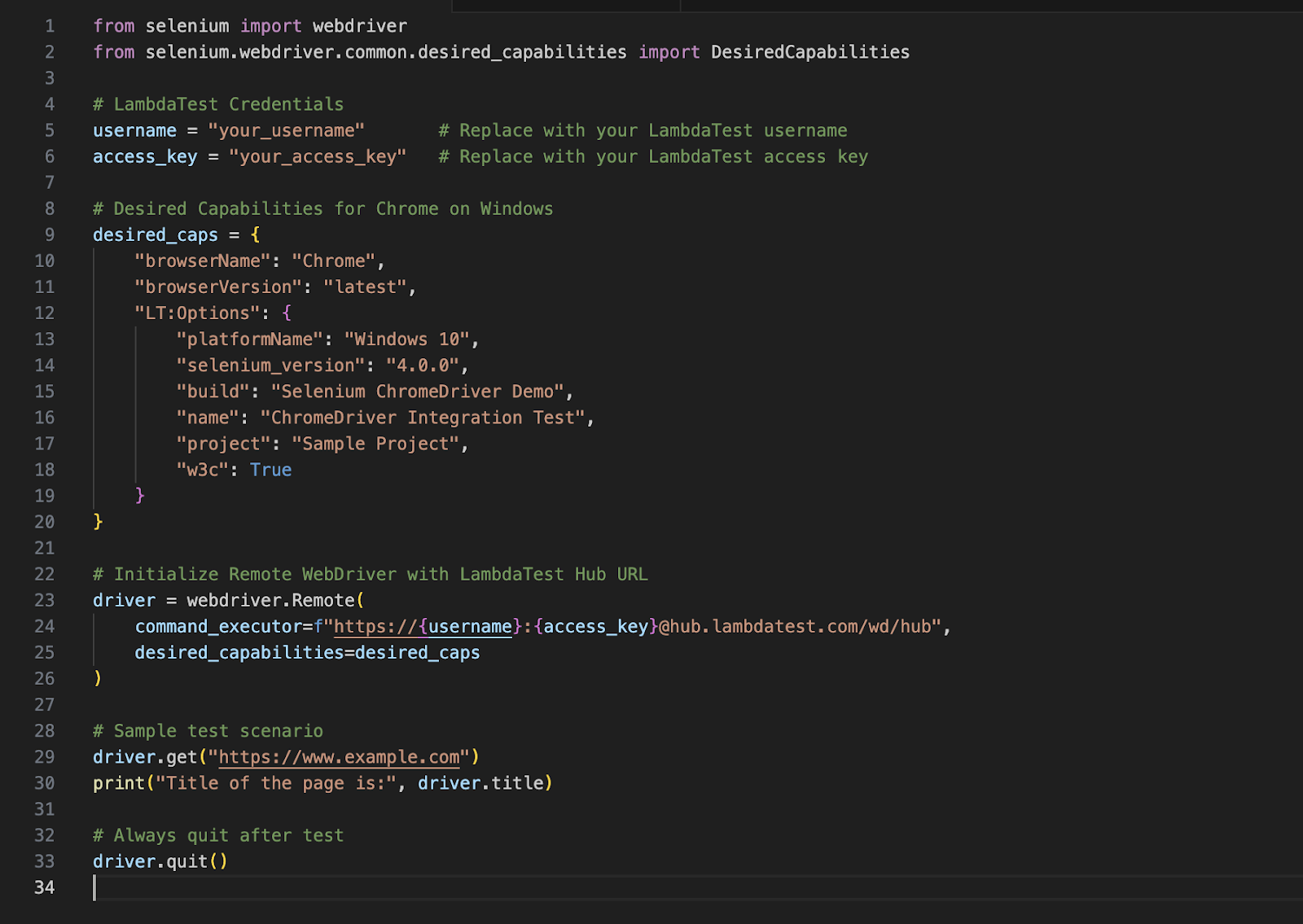Click the "# LambdaTest Credentials" comment
1303x924 pixels.
click(x=218, y=104)
